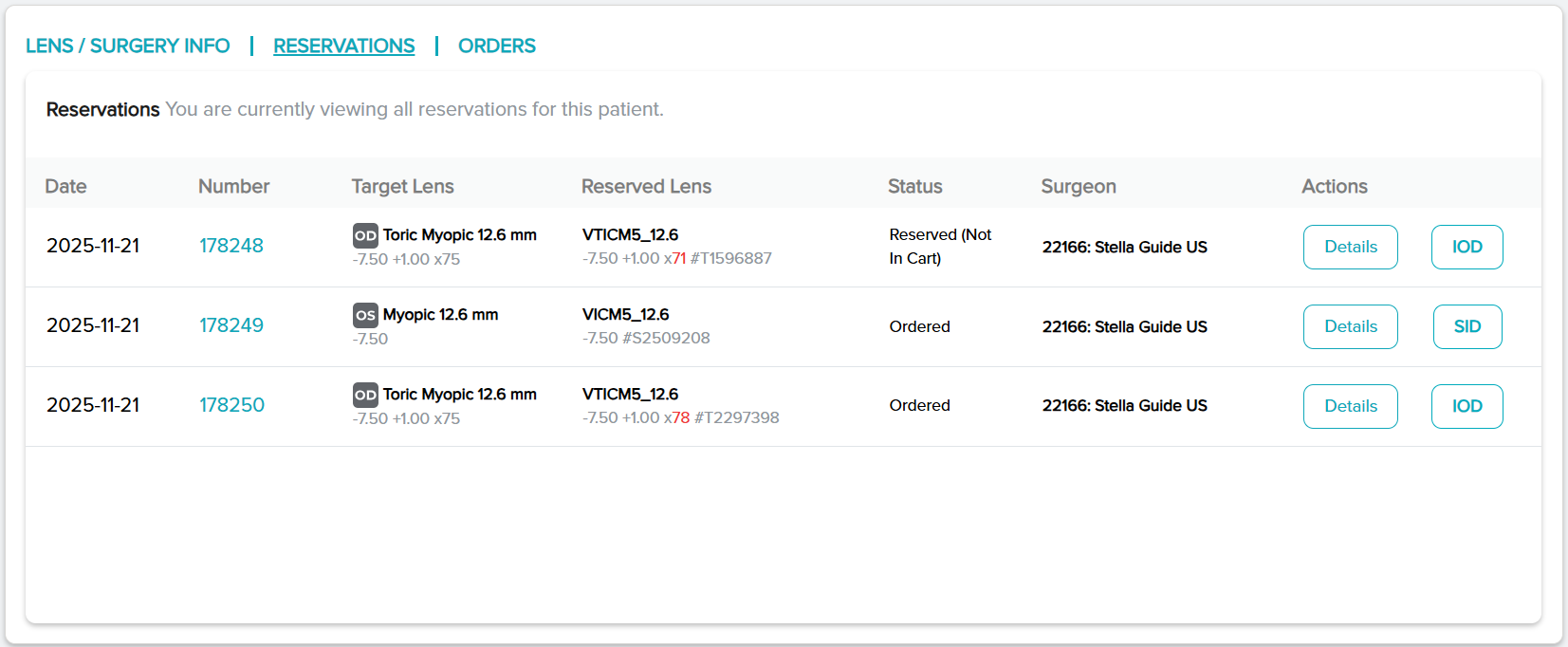Open the Lens / Surgery Info tab
The width and height of the screenshot is (1568, 647).
click(128, 46)
